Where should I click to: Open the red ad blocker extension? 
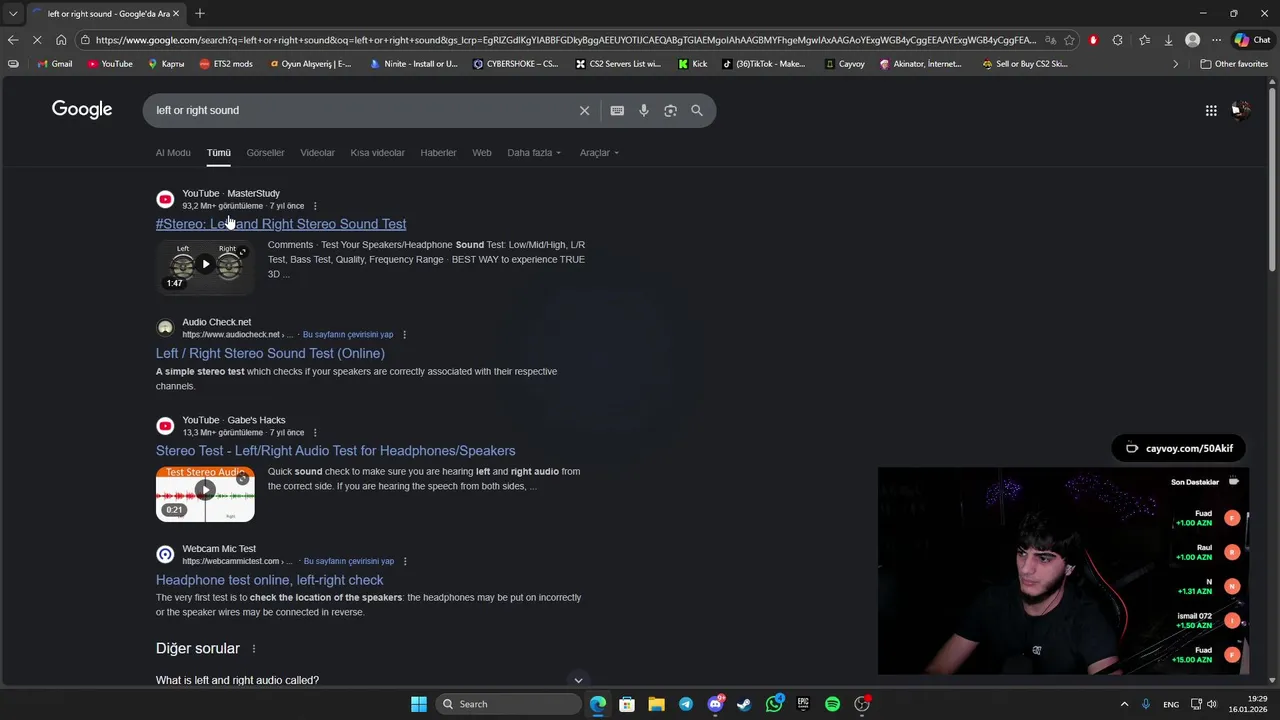pyautogui.click(x=1093, y=40)
